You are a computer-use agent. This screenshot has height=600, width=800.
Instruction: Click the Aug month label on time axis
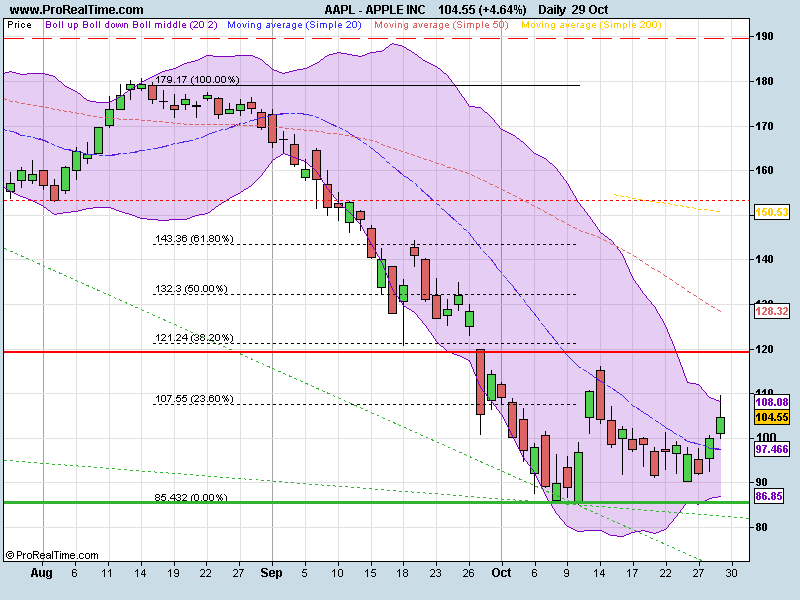click(41, 573)
